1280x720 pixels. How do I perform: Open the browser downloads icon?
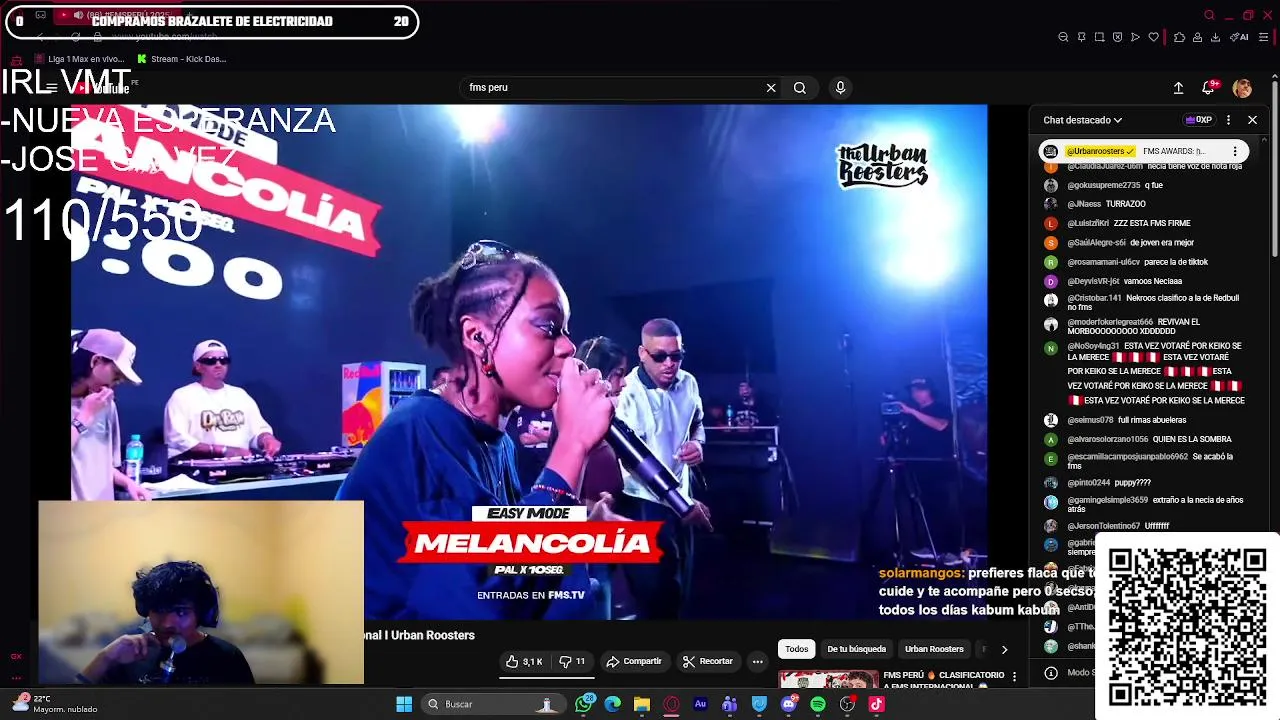[1215, 37]
